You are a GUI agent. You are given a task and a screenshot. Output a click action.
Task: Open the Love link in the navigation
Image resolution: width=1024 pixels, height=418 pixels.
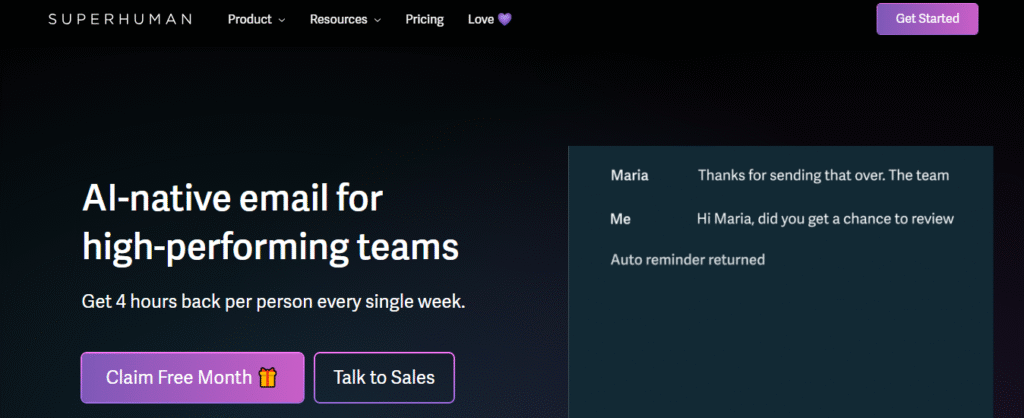point(490,20)
